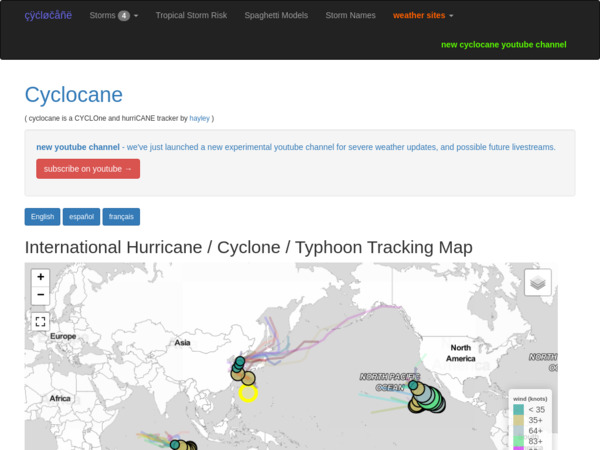Zoom in on the tracking map
This screenshot has height=450, width=600.
(41, 277)
